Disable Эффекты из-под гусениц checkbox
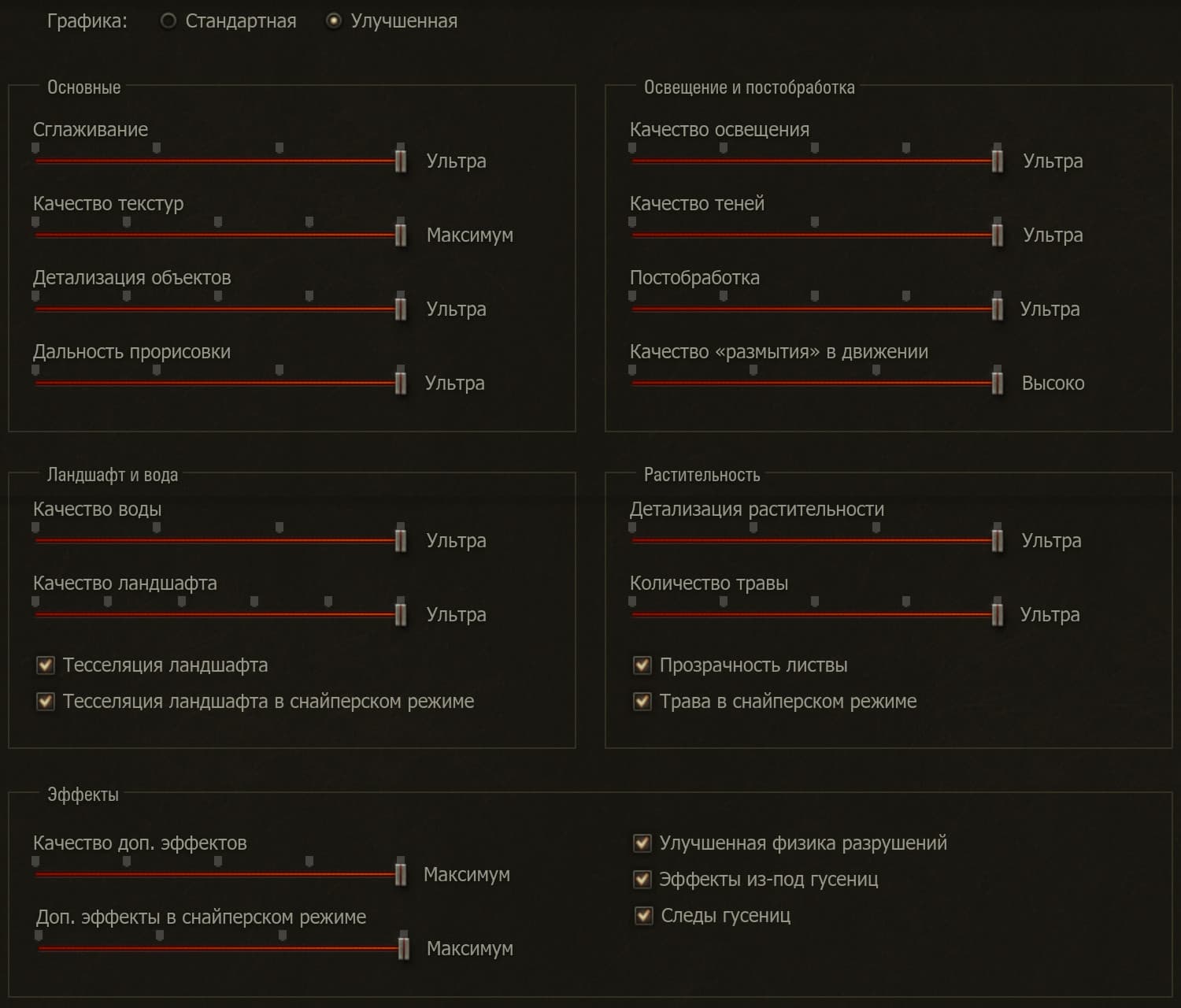Screen dimensions: 1181x1008 point(642,879)
